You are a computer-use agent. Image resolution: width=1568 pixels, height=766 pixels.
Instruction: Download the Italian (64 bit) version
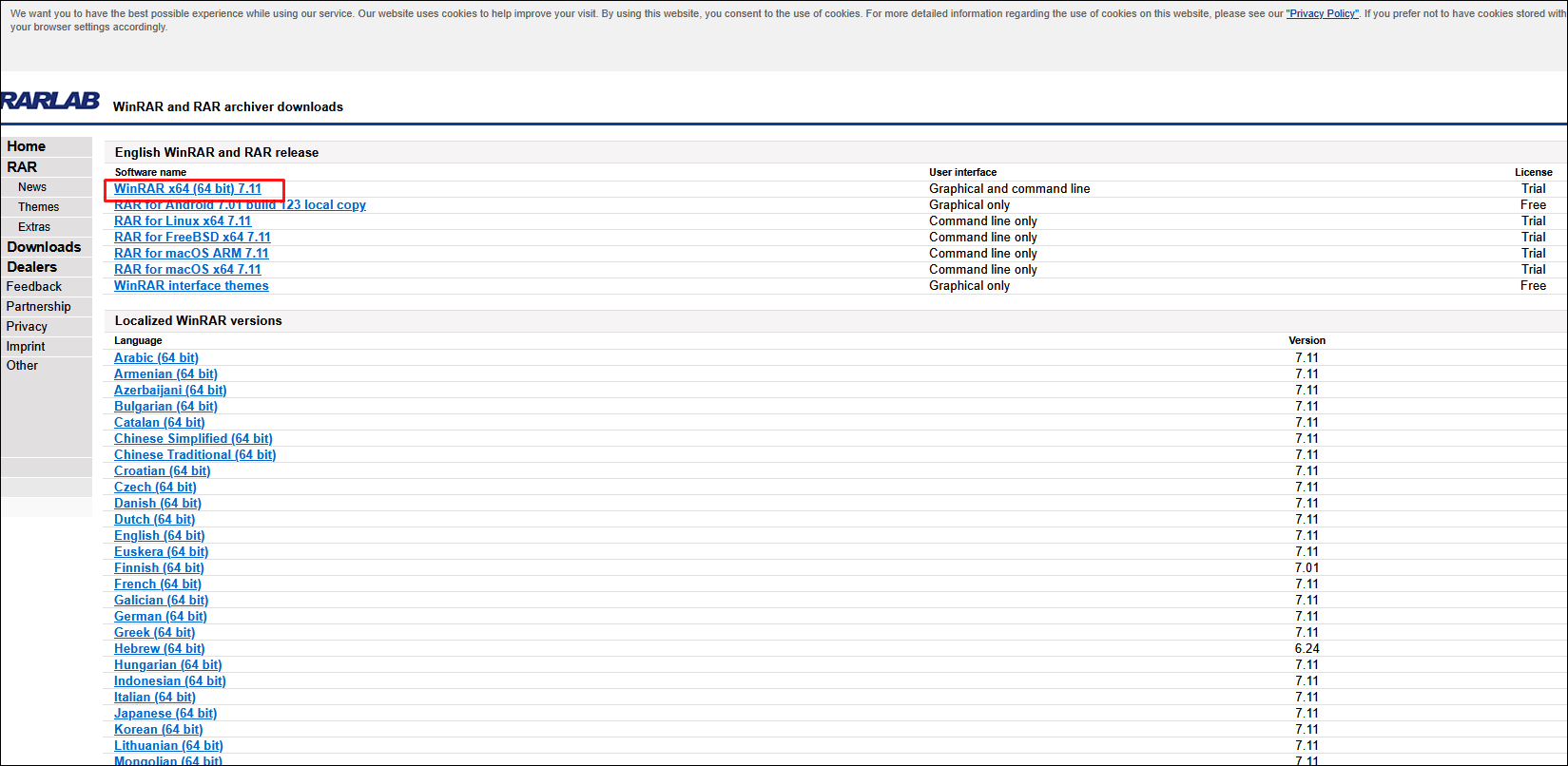point(155,698)
